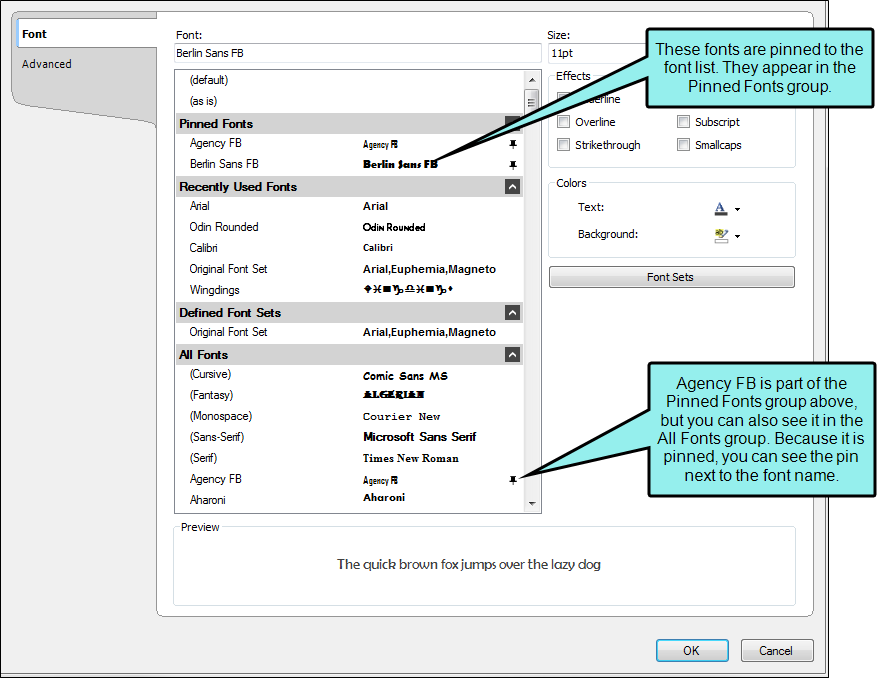Screen dimensions: 885x678
Task: Click the Size input field showing 11pt
Action: (596, 53)
